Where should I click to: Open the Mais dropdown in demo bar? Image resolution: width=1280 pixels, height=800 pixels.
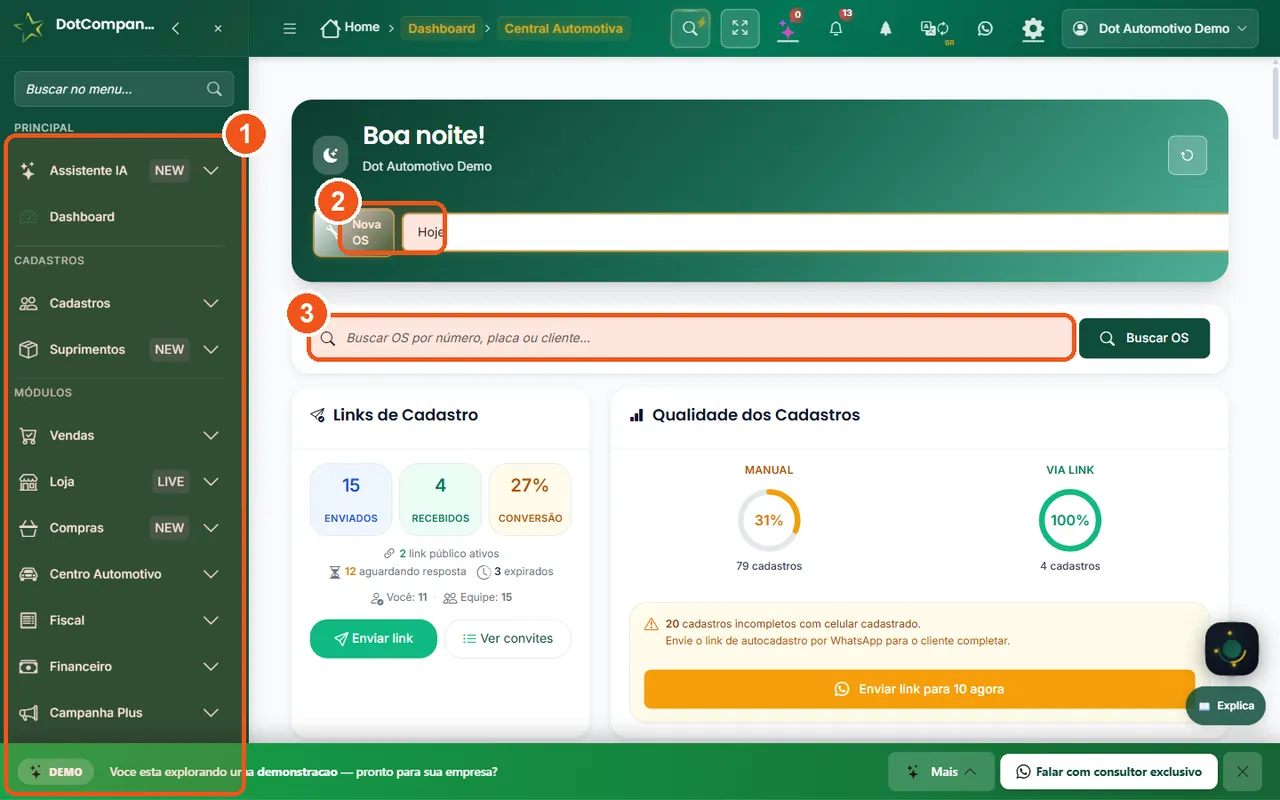[941, 772]
